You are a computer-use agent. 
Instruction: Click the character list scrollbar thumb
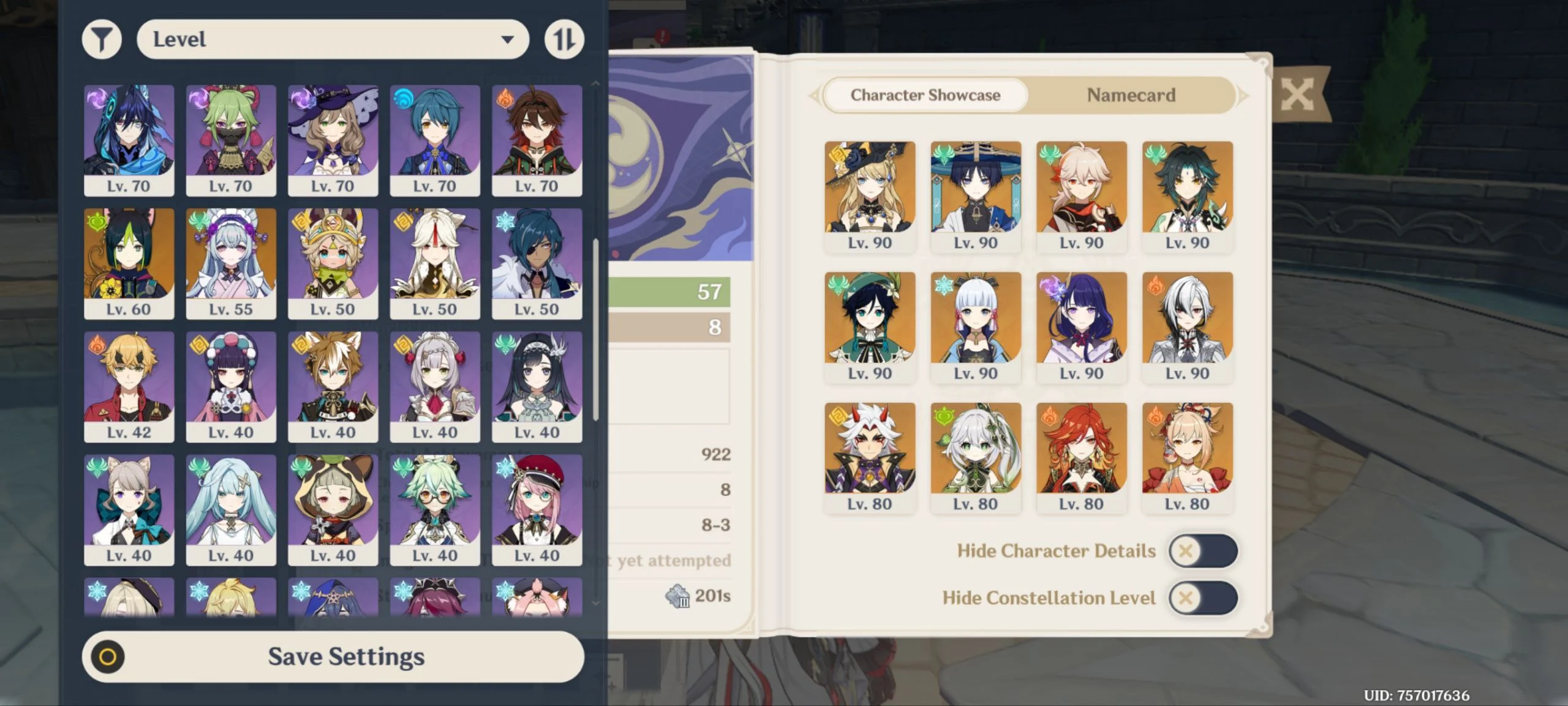pos(595,329)
